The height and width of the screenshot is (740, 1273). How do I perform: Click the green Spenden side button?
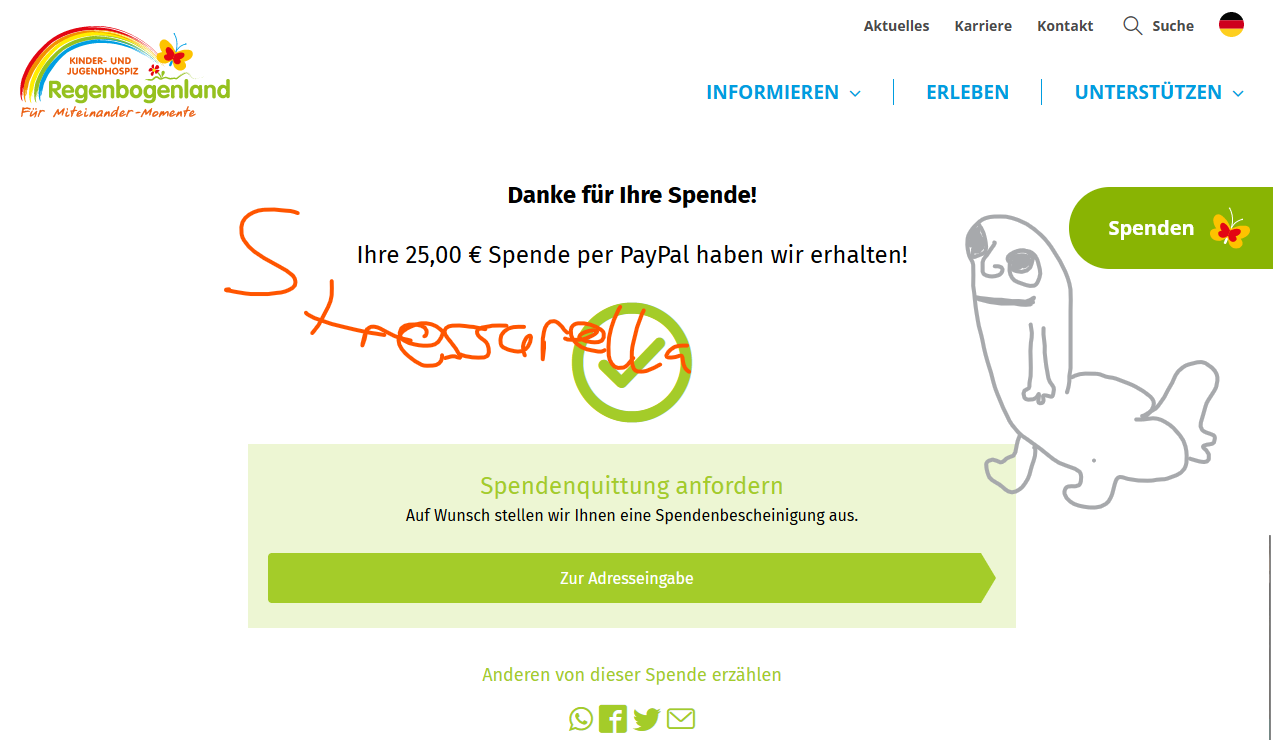tap(1171, 228)
